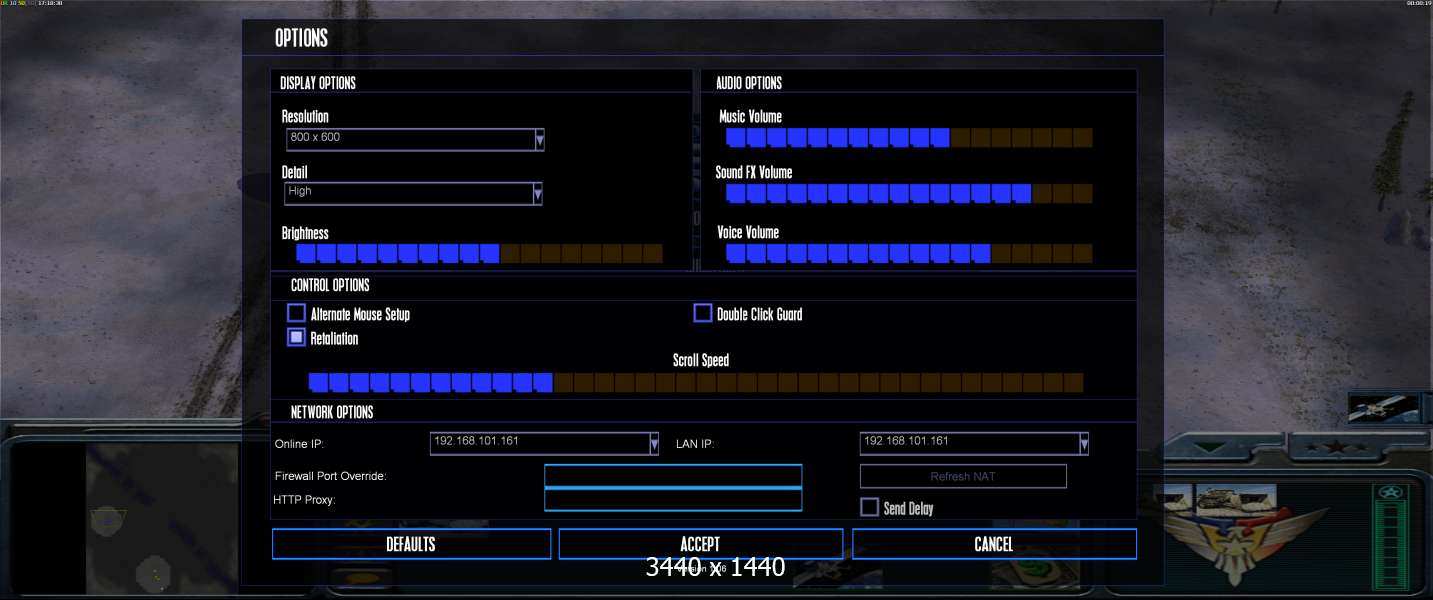Screen dimensions: 1433x600
Task: Open the Resolution dropdown showing 800 x 600
Action: [x=414, y=139]
